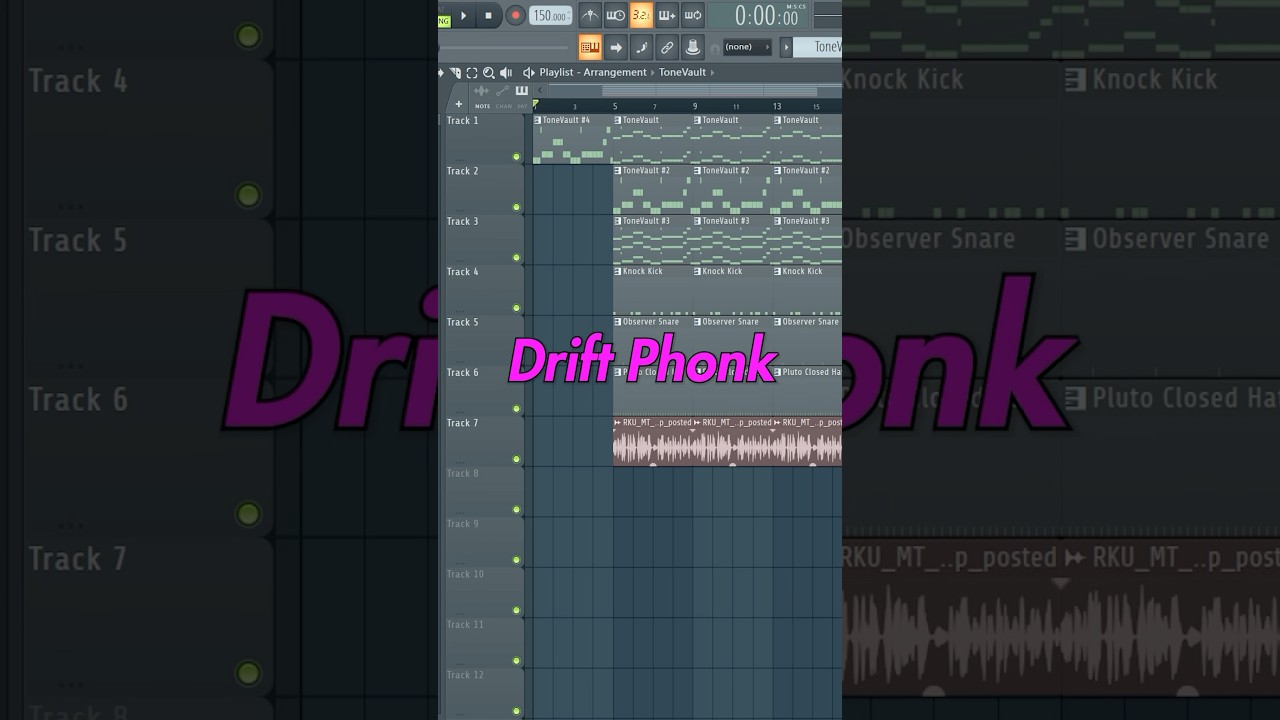Switch picker to PAT mode
Image resolution: width=1280 pixels, height=720 pixels.
521,106
